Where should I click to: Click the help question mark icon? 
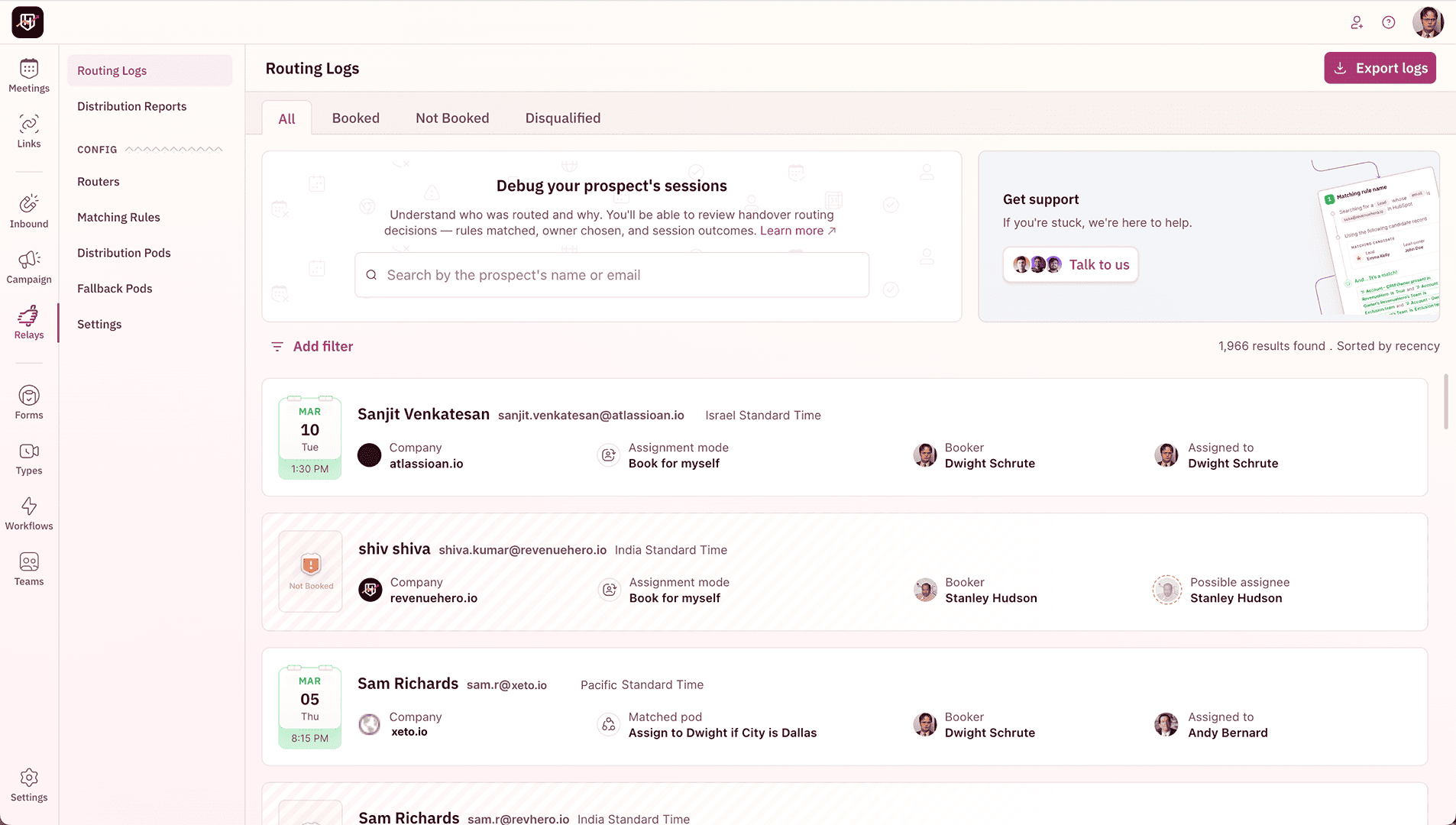[x=1389, y=22]
